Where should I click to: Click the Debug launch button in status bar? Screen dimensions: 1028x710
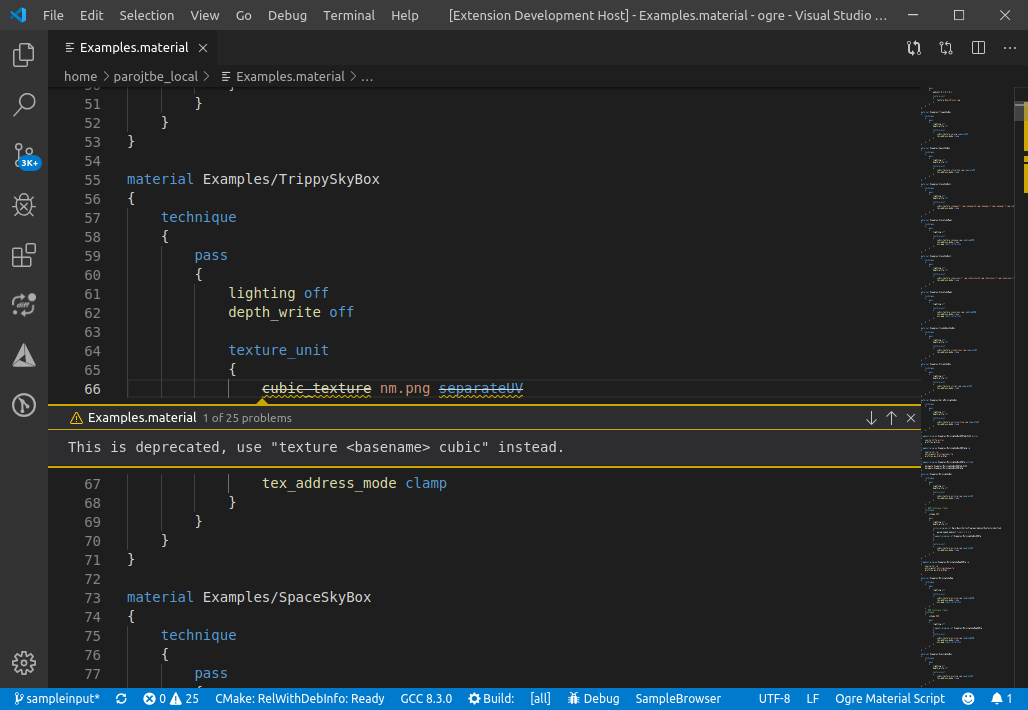tap(593, 699)
